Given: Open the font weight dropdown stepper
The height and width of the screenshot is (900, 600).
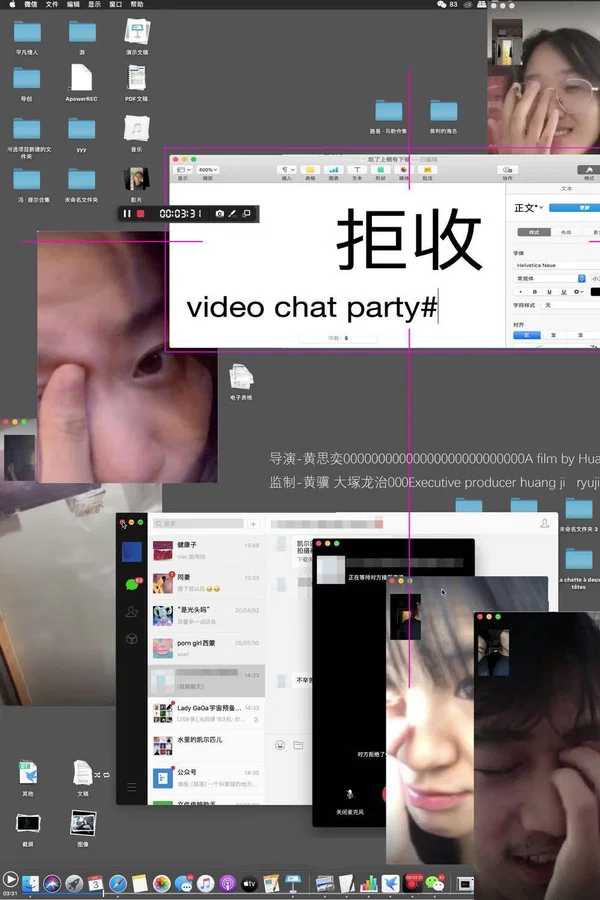Looking at the screenshot, I should [x=581, y=278].
